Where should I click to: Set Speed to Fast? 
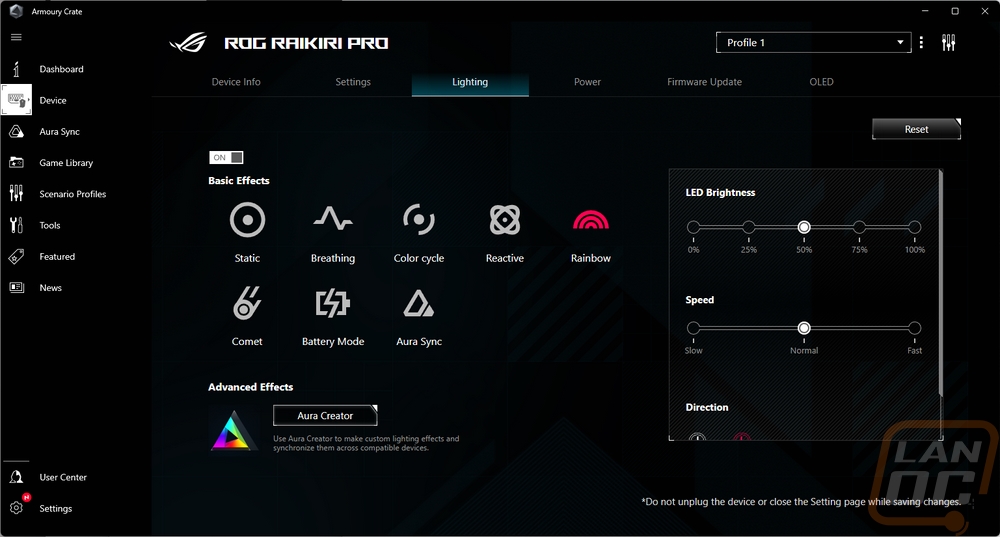(914, 328)
